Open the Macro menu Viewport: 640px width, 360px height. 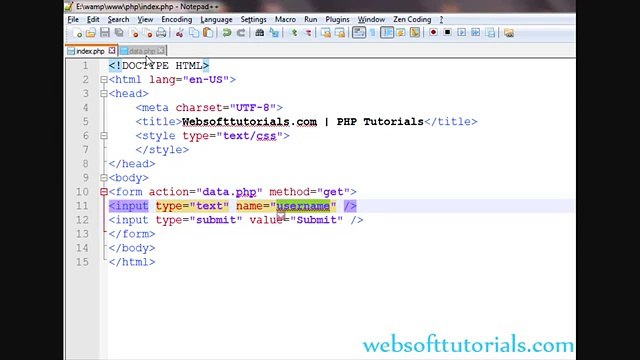285,20
